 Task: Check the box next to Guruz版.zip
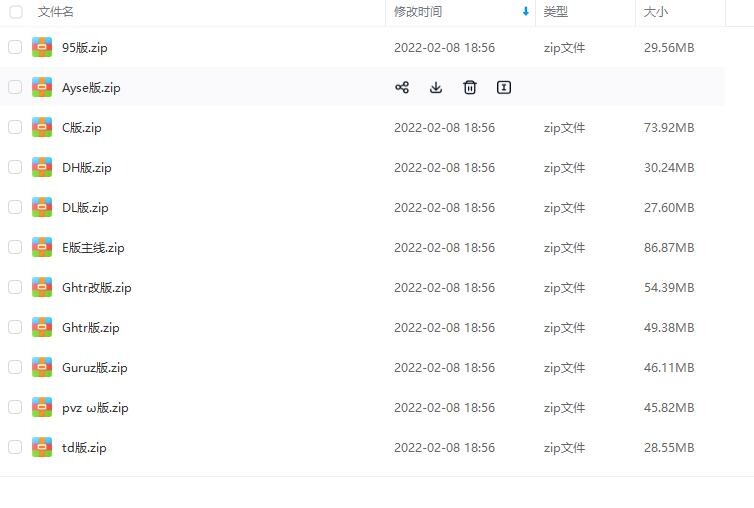[15, 367]
